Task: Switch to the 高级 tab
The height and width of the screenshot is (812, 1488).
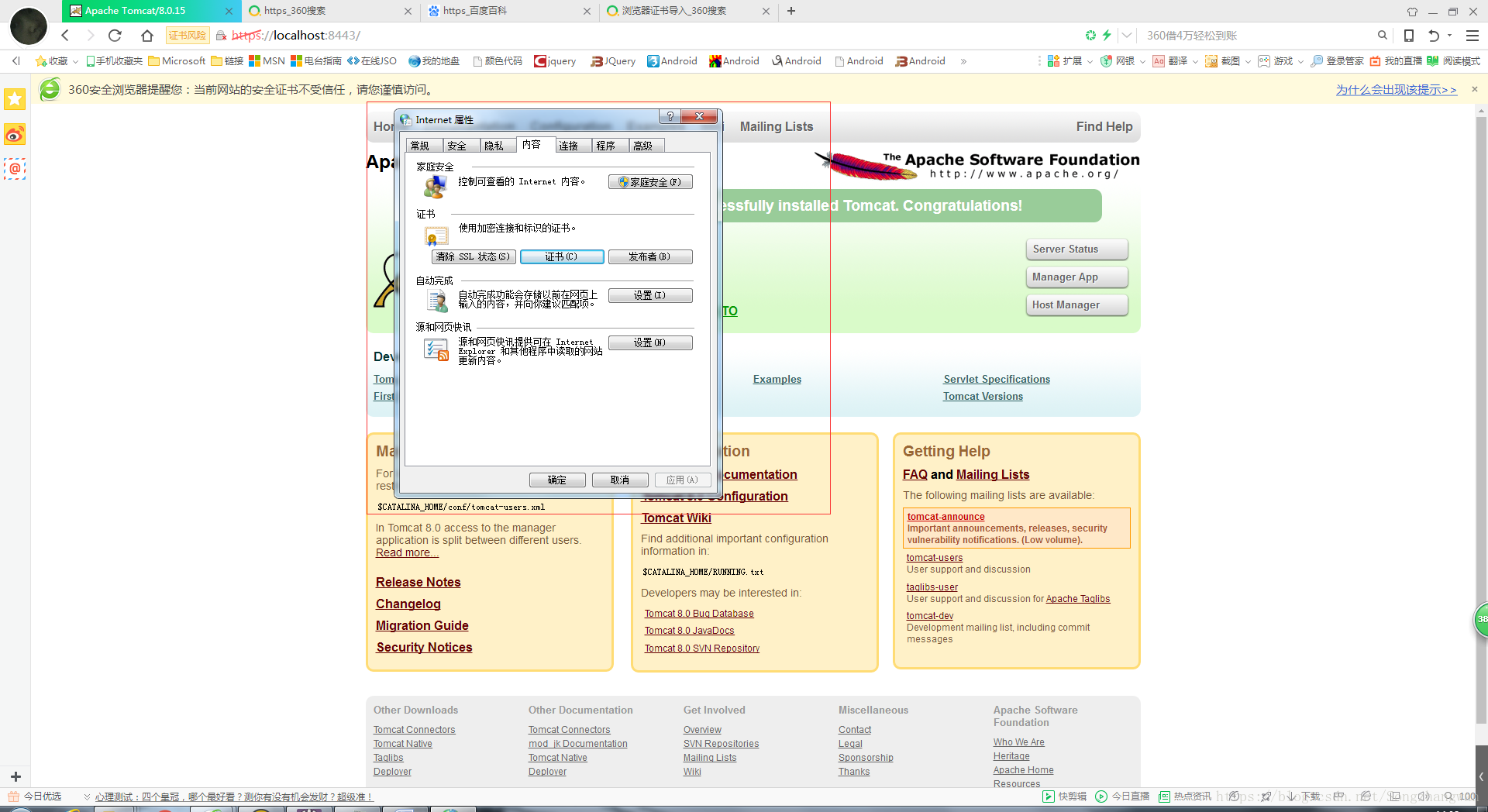Action: pos(646,146)
